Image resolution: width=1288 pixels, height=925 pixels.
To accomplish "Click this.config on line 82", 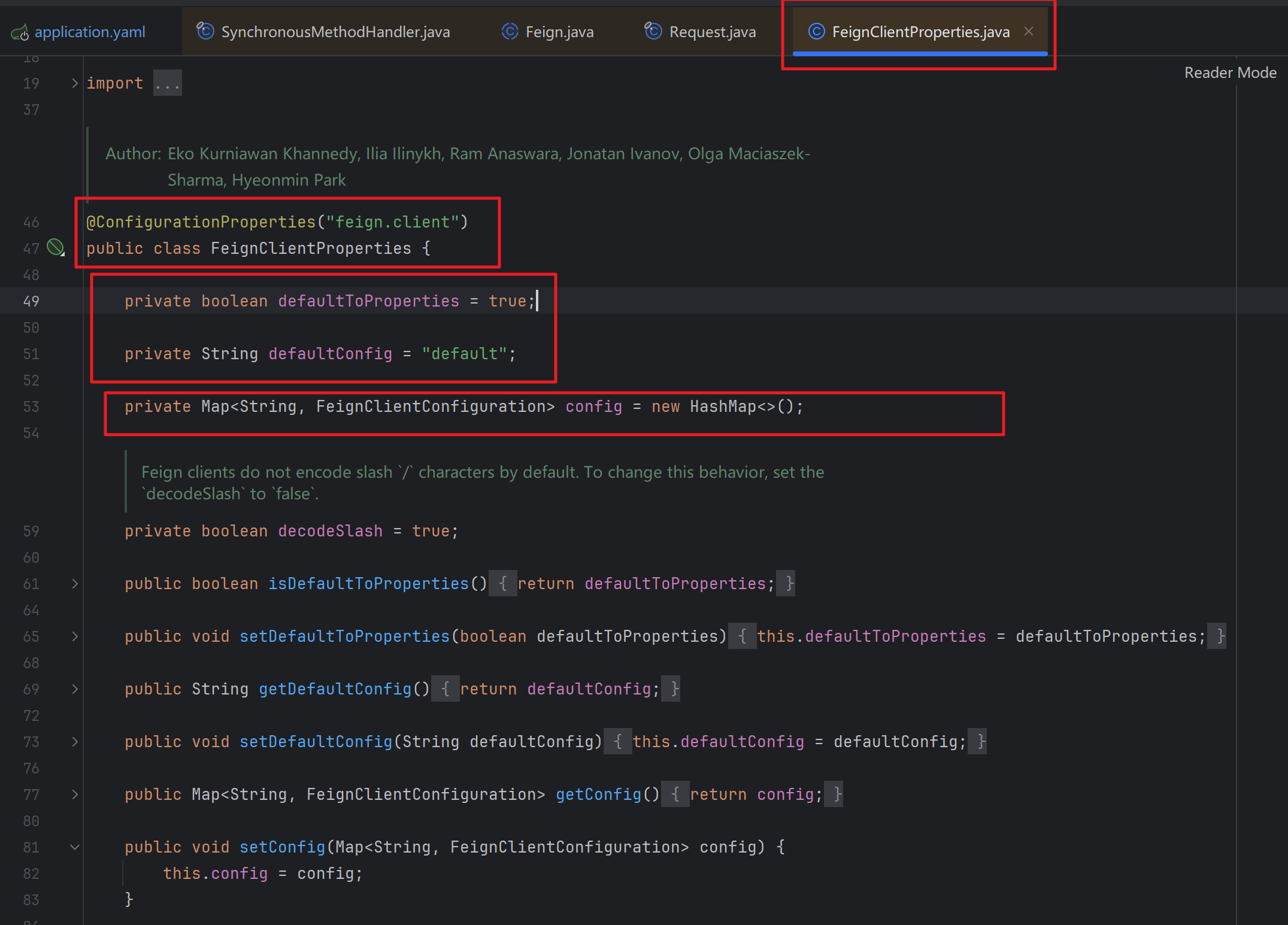I will [x=215, y=874].
